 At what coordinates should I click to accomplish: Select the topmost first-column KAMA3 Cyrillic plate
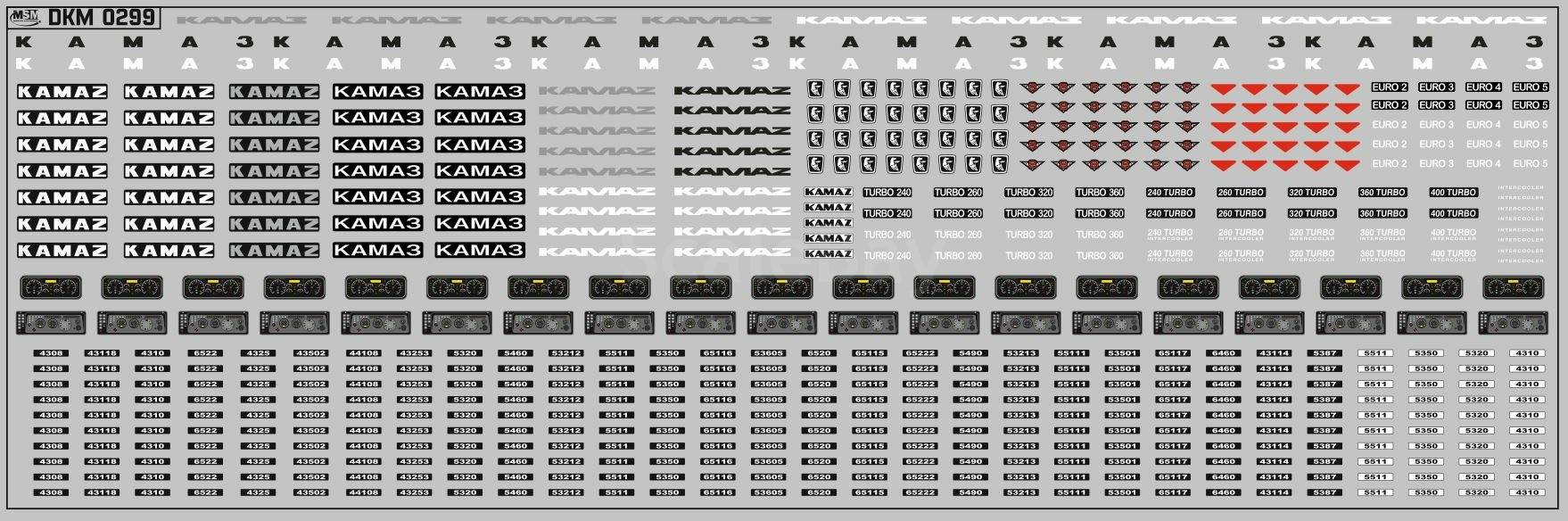point(377,91)
